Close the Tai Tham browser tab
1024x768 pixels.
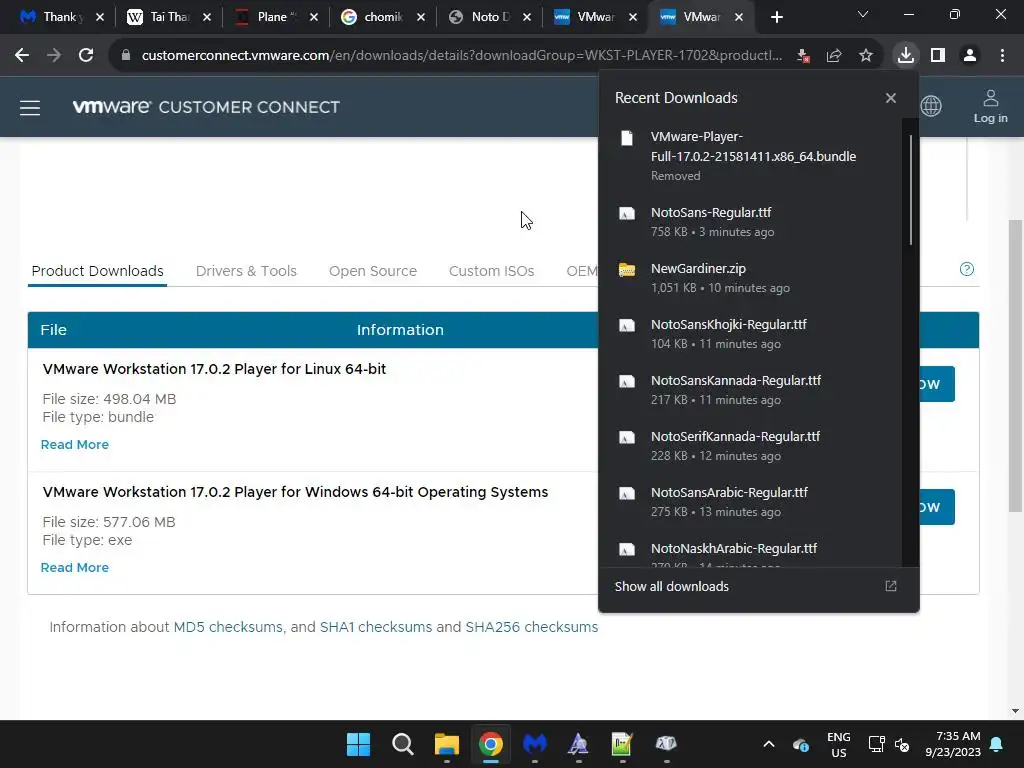(207, 17)
